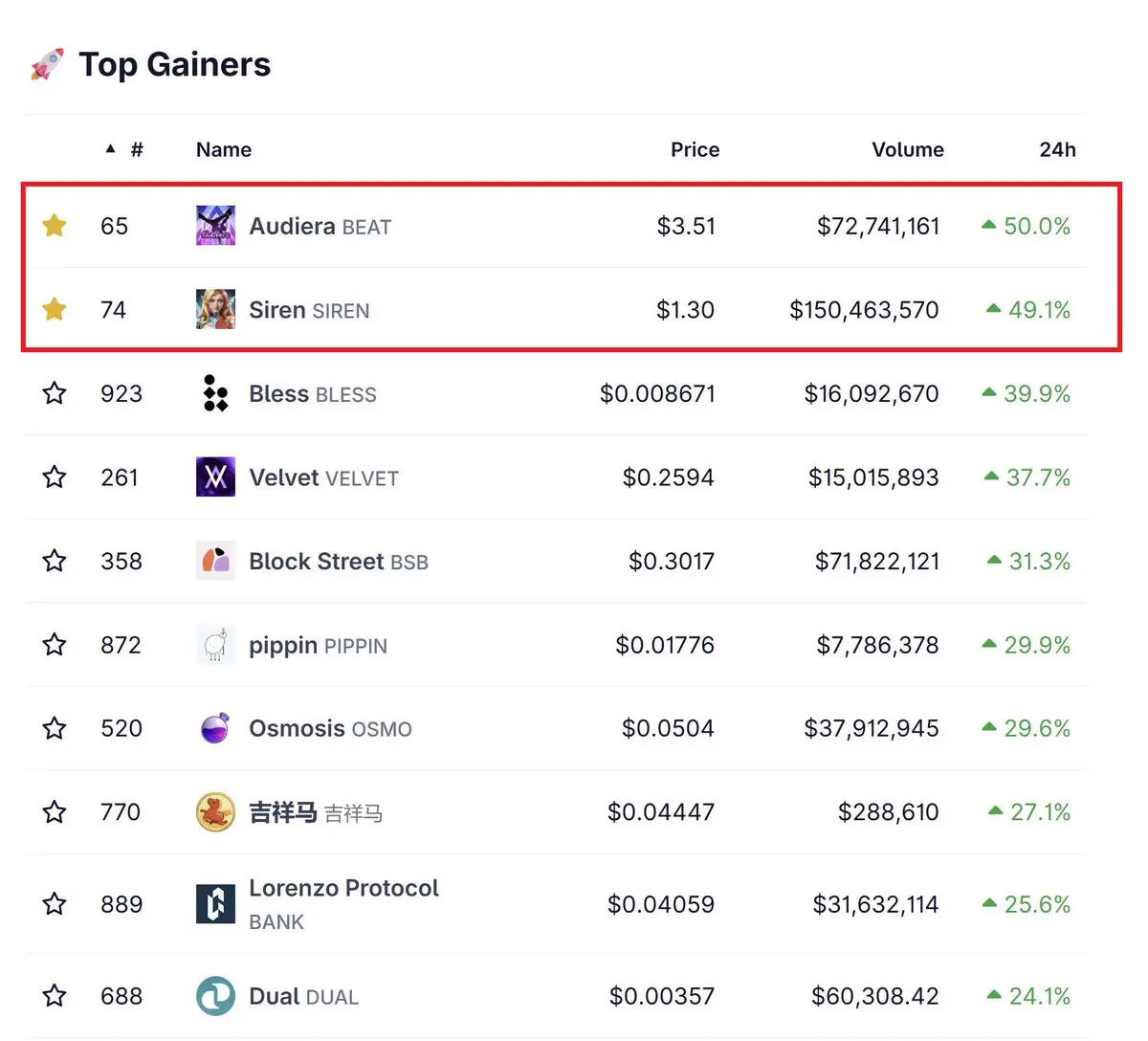Viewport: 1148px width, 1041px height.
Task: Sort by the Name column header
Action: point(224,149)
